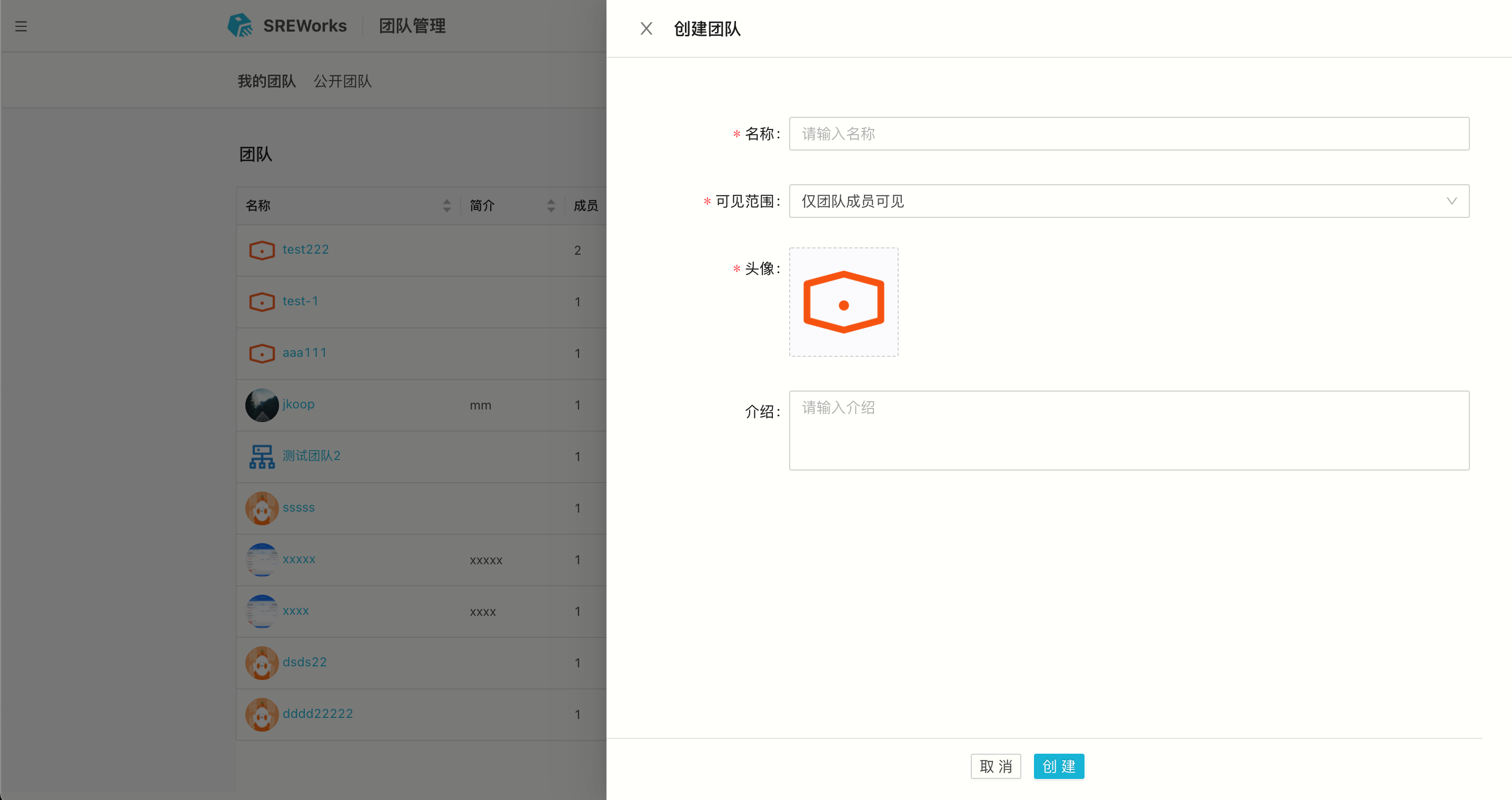
Task: Click the 取消 cancel button
Action: click(996, 766)
